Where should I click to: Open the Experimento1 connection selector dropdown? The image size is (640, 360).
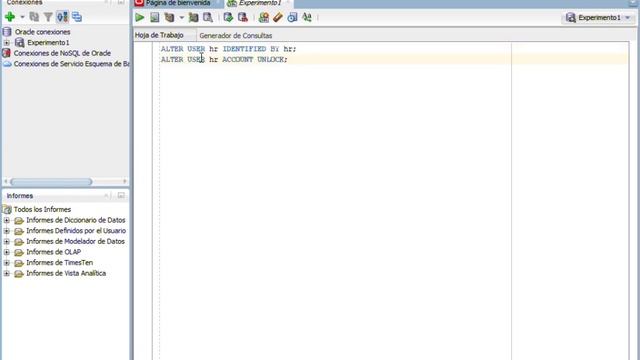coord(599,18)
